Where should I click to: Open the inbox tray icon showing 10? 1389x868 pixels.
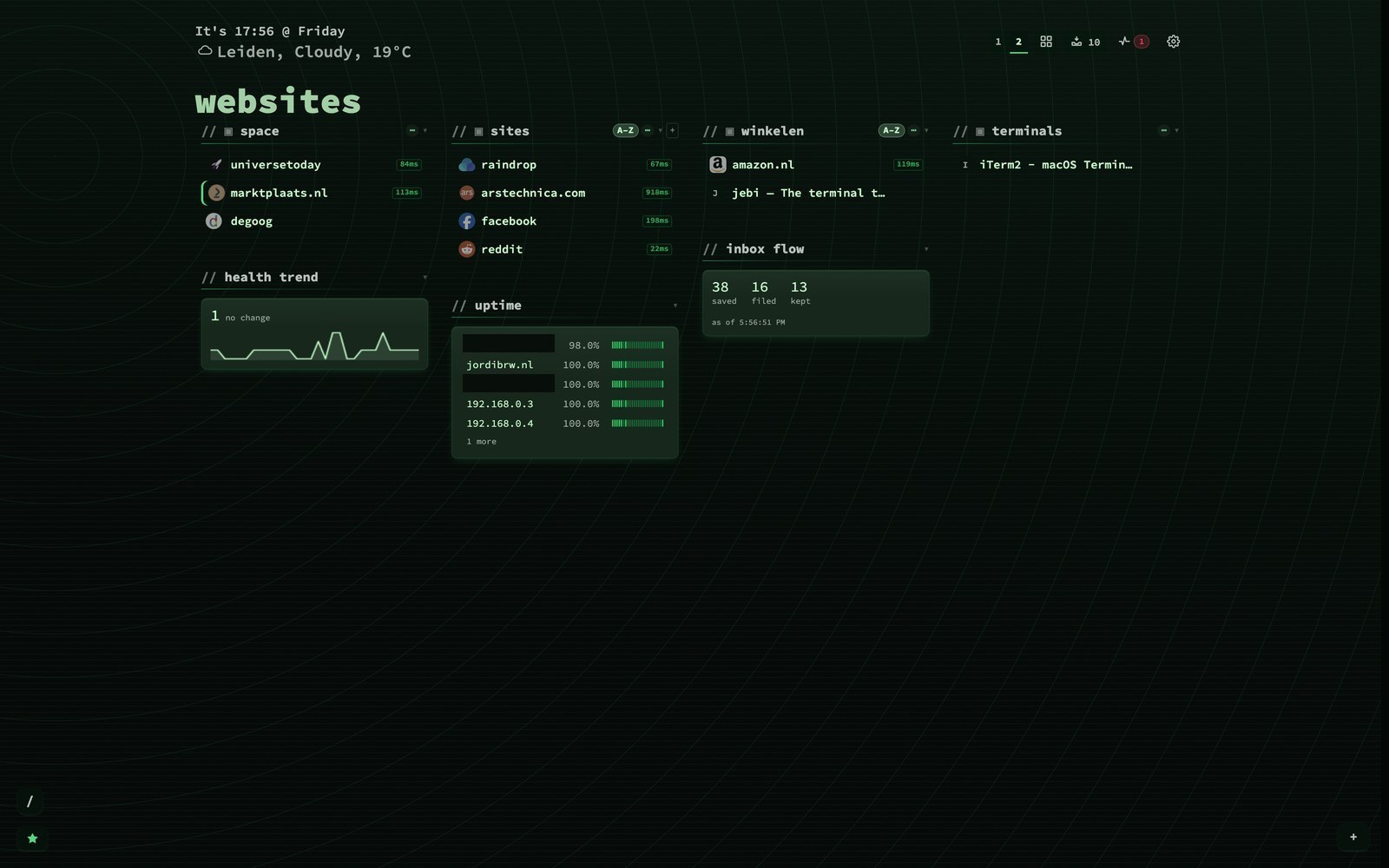[1085, 42]
